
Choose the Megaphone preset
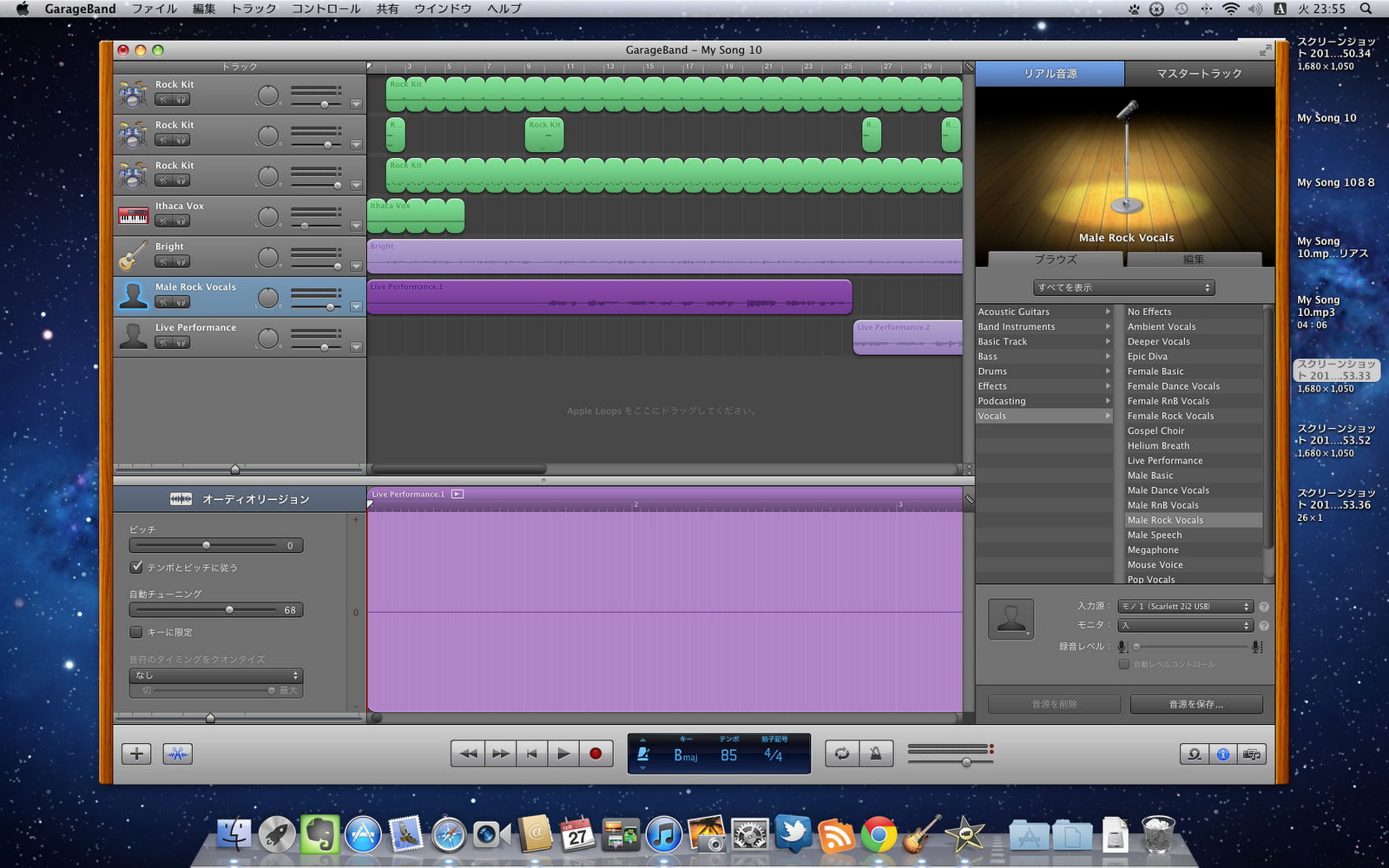1194,549
